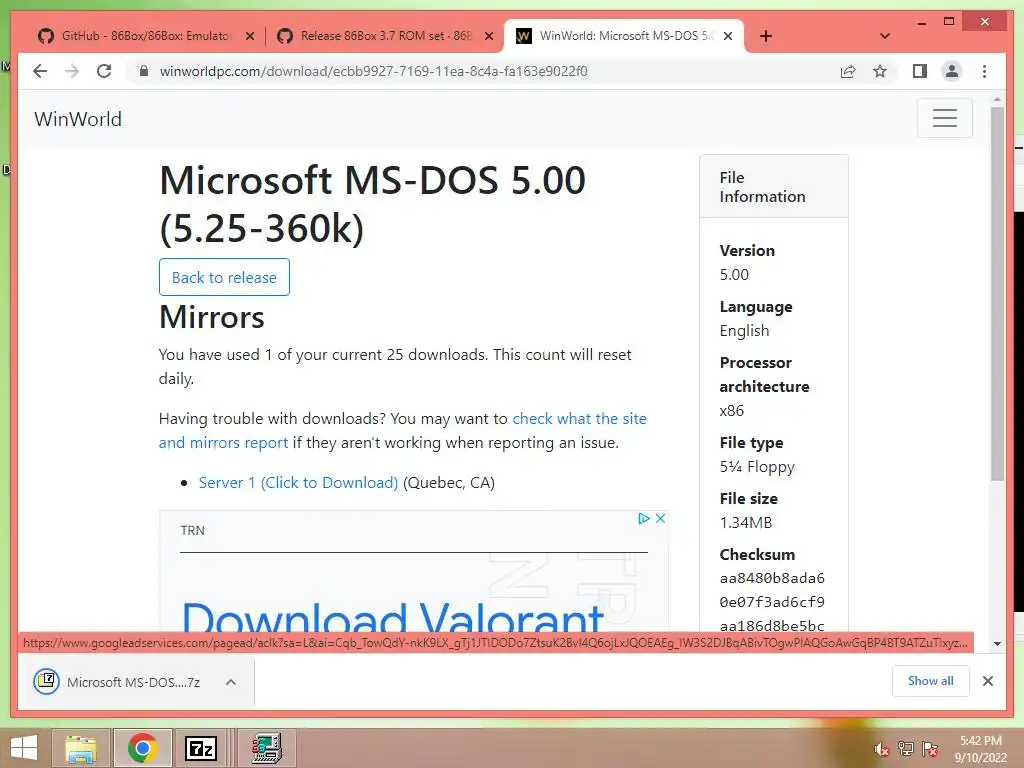This screenshot has height=768, width=1024.
Task: Share this page using the share icon
Action: [848, 71]
